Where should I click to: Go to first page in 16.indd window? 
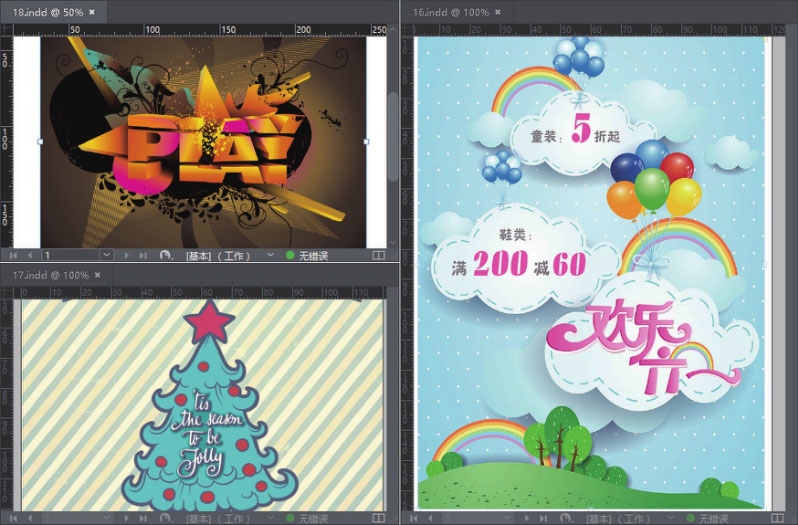pos(412,518)
